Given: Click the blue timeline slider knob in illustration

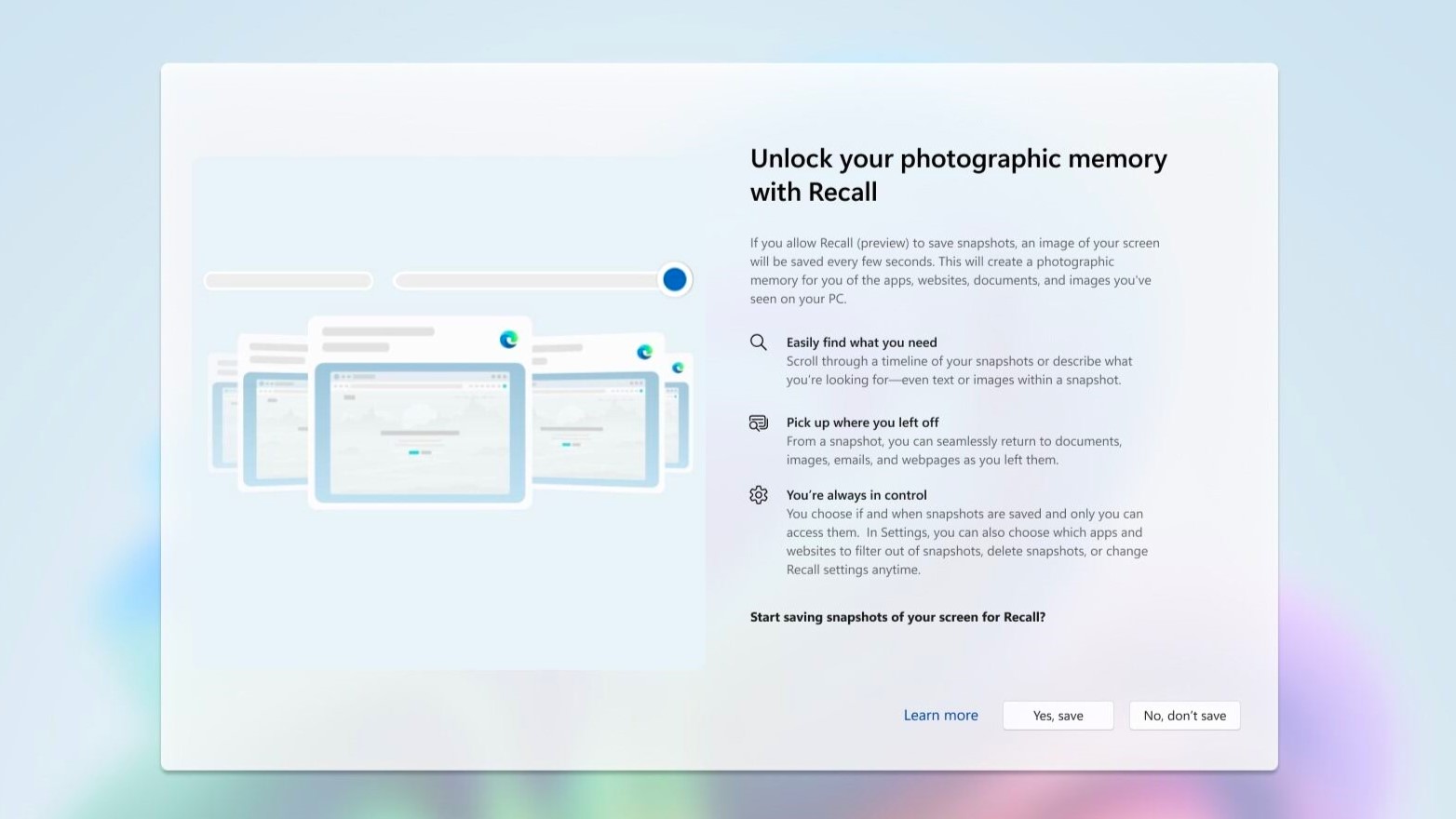Looking at the screenshot, I should tap(674, 279).
